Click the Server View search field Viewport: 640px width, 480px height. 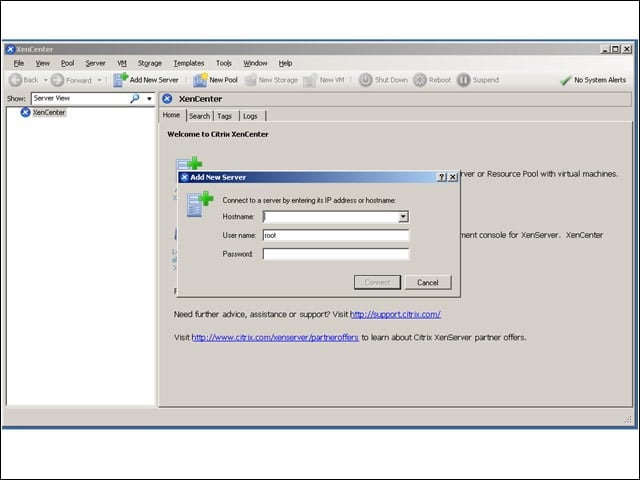(x=80, y=98)
